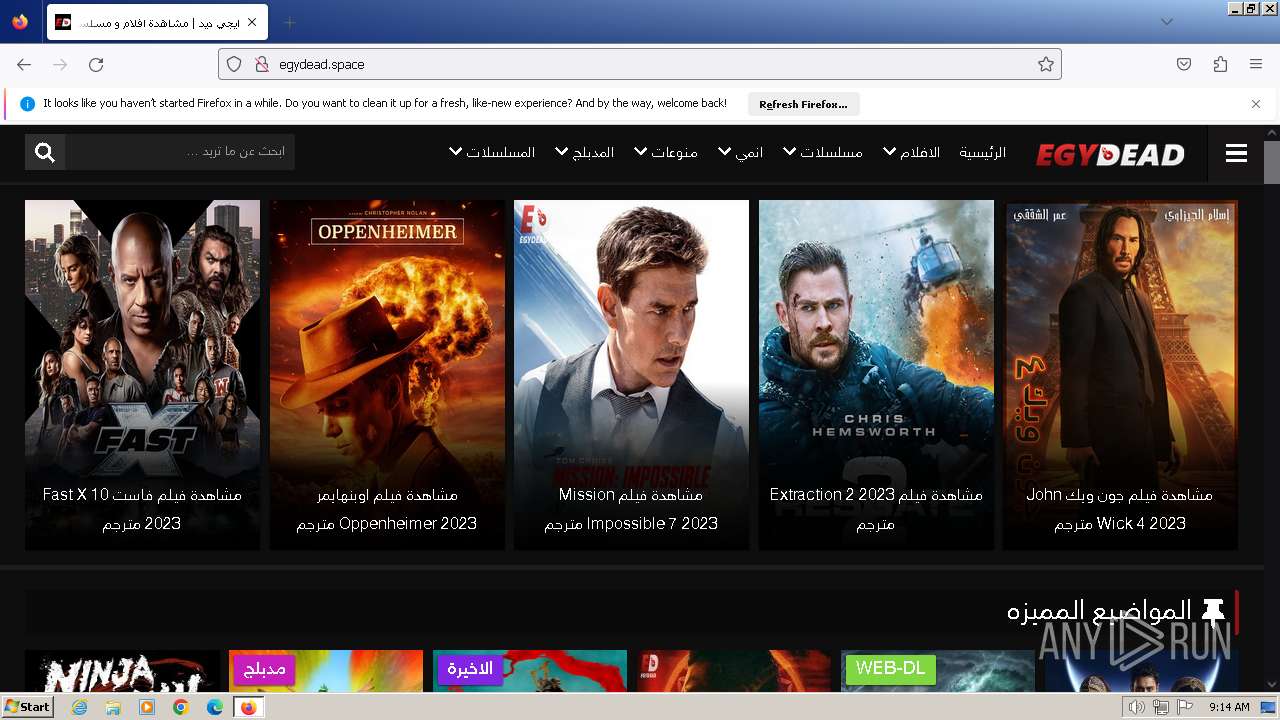The height and width of the screenshot is (720, 1280).
Task: Open the Save to Pocket icon
Action: (x=1184, y=64)
